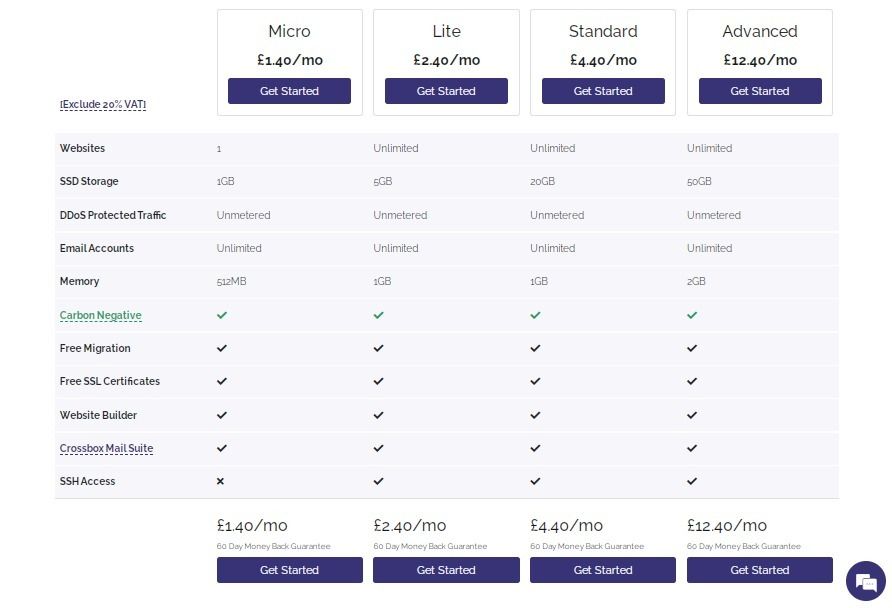Image resolution: width=892 pixels, height=608 pixels.
Task: Open the Carbon Negative link
Action: pyautogui.click(x=101, y=316)
